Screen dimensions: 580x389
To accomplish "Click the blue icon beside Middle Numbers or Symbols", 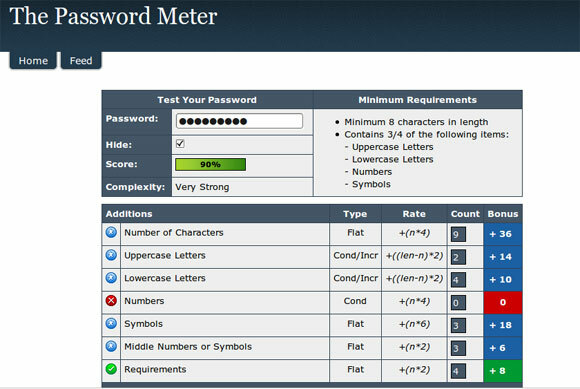I will tap(111, 346).
